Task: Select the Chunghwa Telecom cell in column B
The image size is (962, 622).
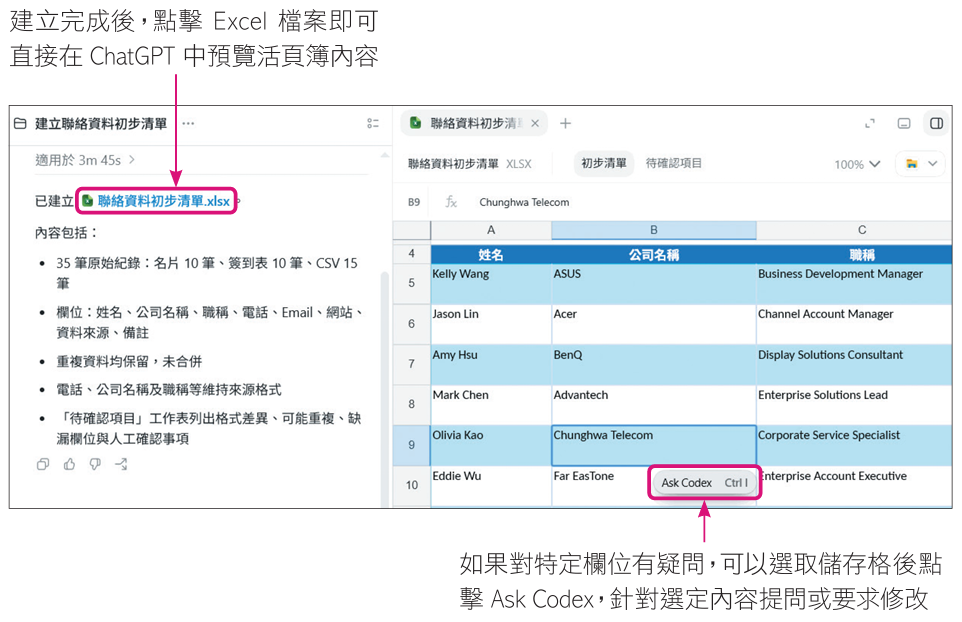Action: coord(654,445)
